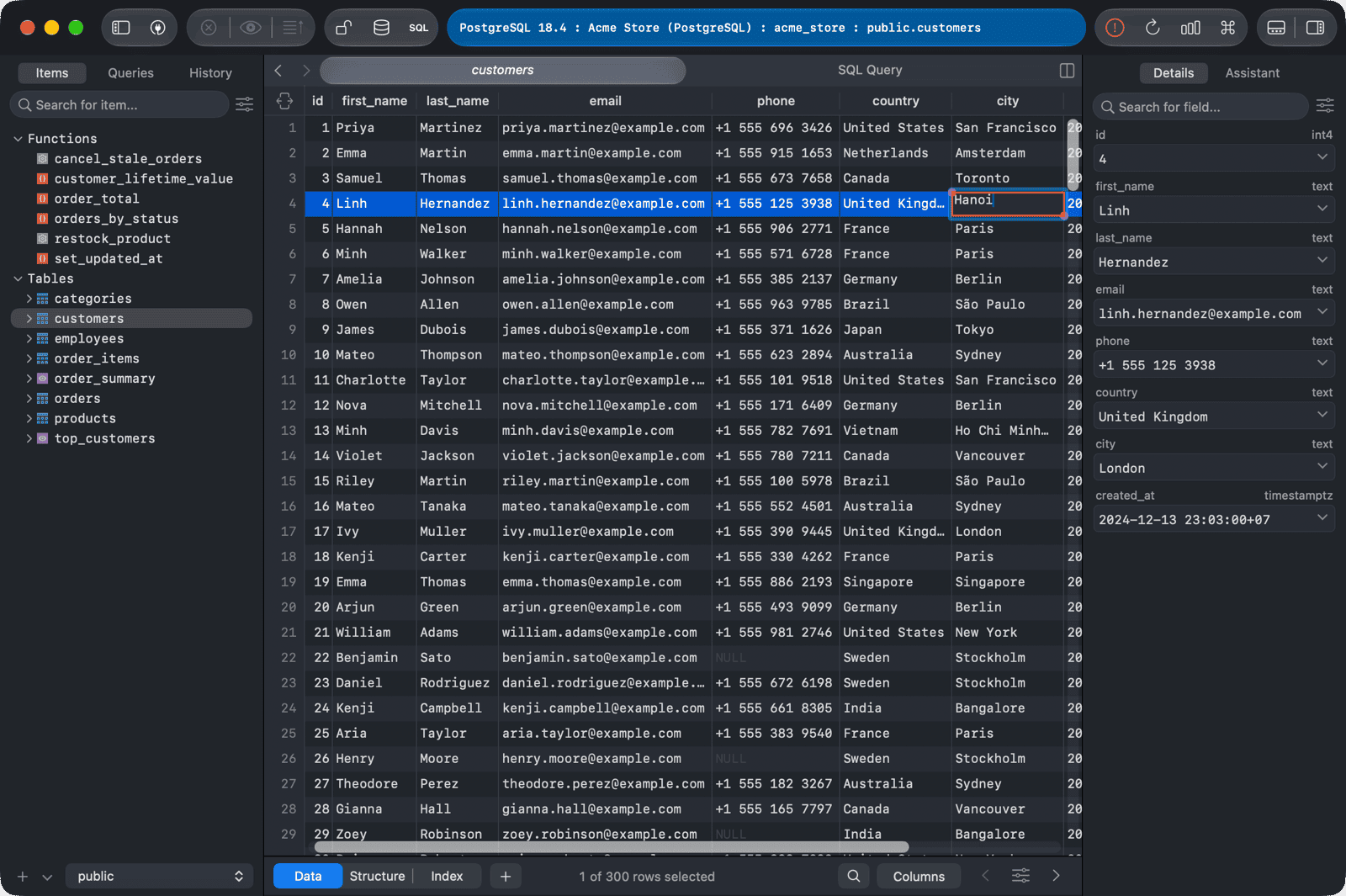
Task: Refresh the workspace with reload icon
Action: [x=1153, y=28]
